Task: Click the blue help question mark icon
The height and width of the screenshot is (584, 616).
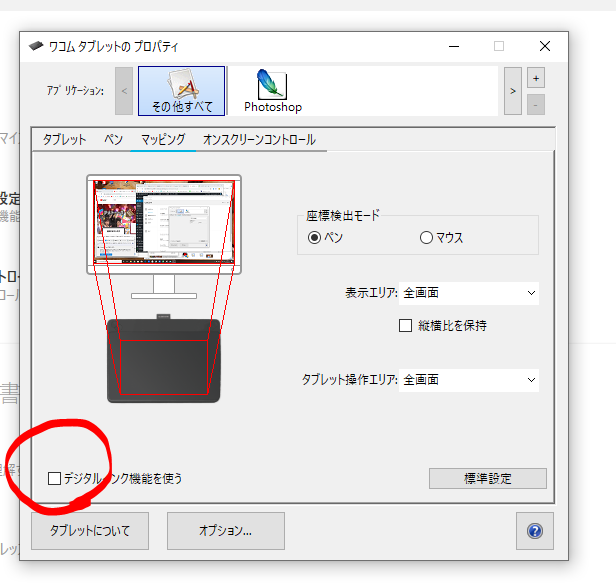Action: (x=535, y=531)
